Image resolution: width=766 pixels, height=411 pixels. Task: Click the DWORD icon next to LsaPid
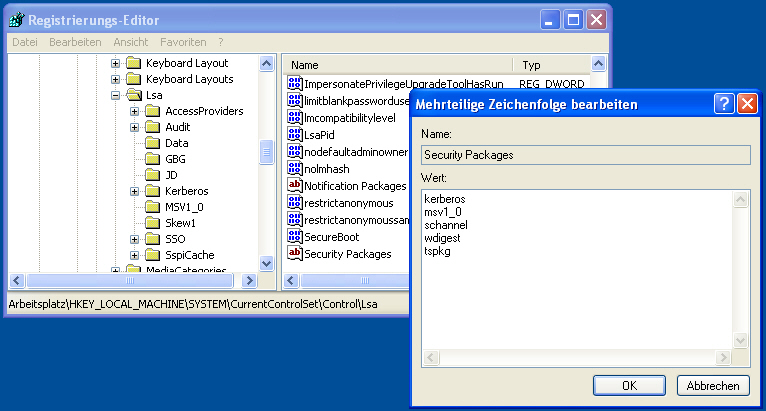coord(295,134)
